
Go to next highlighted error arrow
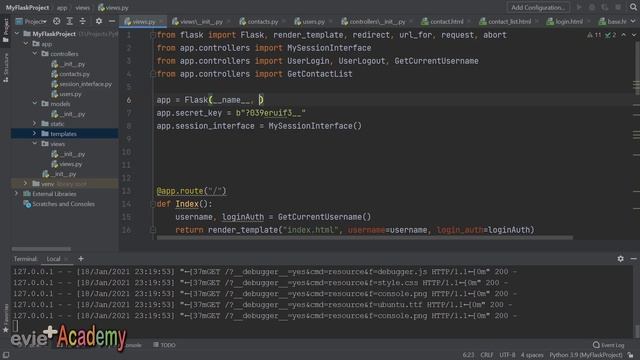(633, 35)
